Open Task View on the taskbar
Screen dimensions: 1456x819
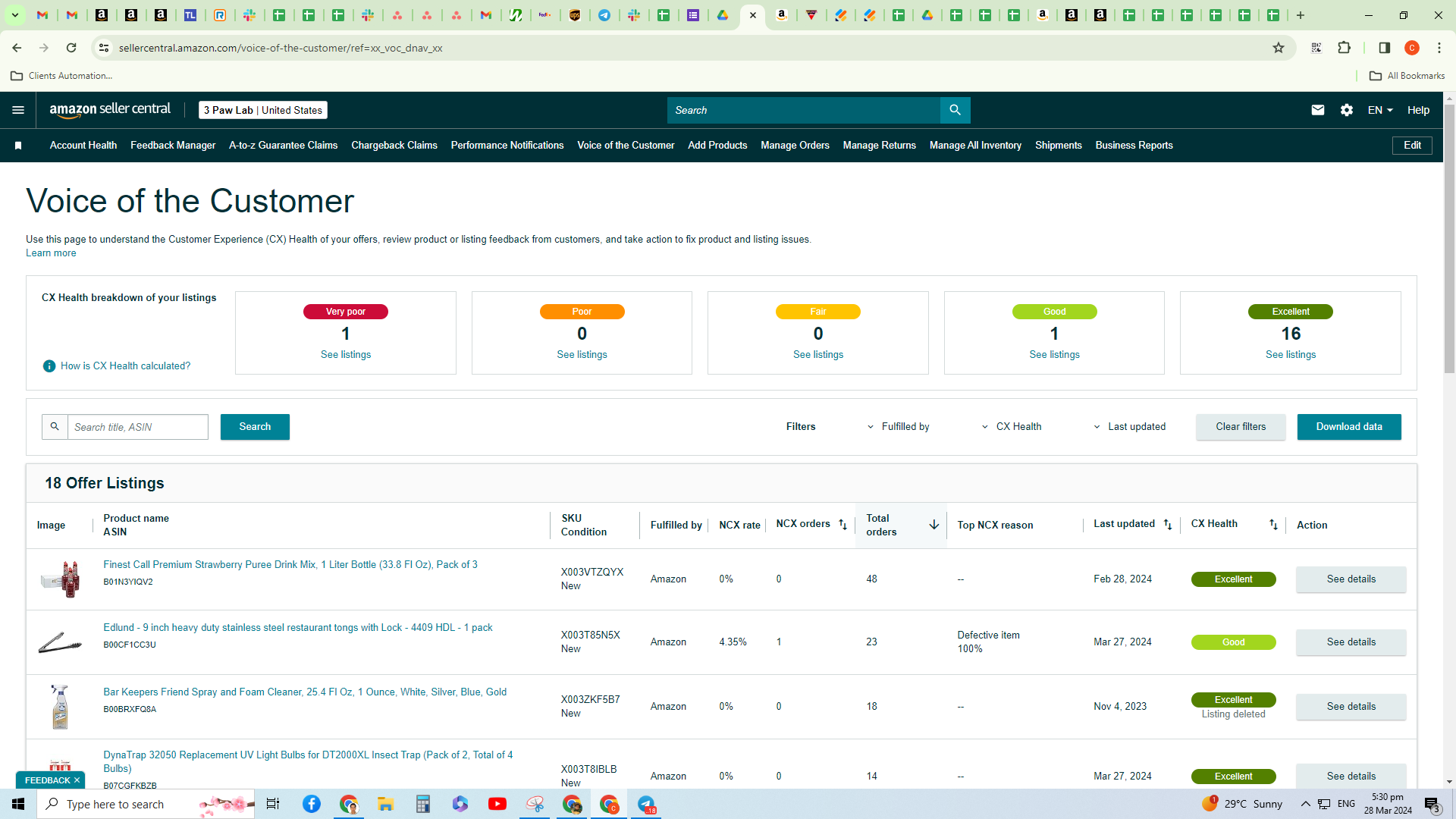point(273,804)
